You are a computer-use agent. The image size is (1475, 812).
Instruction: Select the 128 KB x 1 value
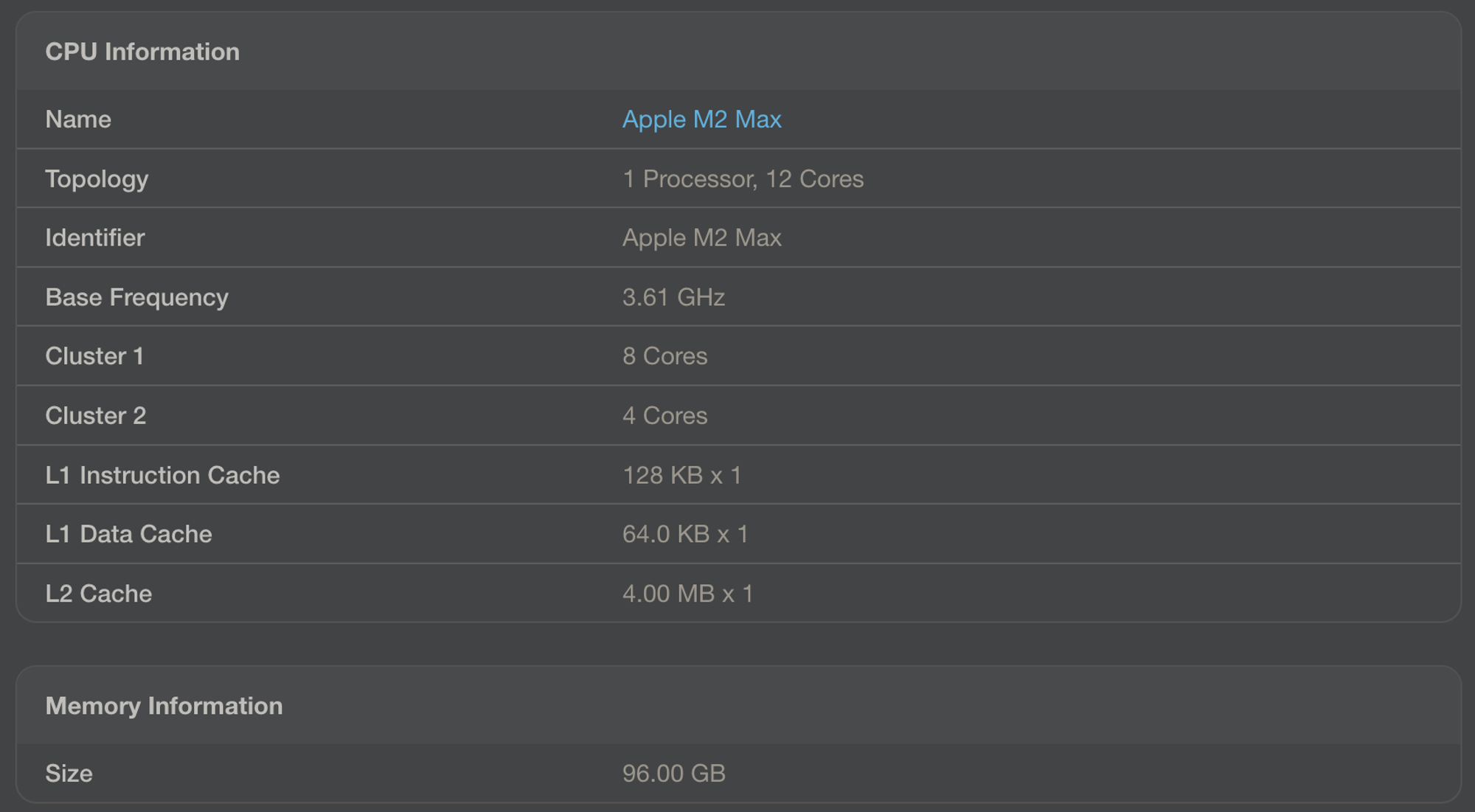point(682,475)
